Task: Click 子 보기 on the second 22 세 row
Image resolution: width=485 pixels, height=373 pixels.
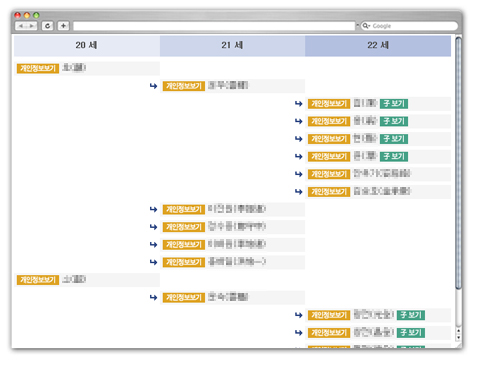Action: pos(394,121)
